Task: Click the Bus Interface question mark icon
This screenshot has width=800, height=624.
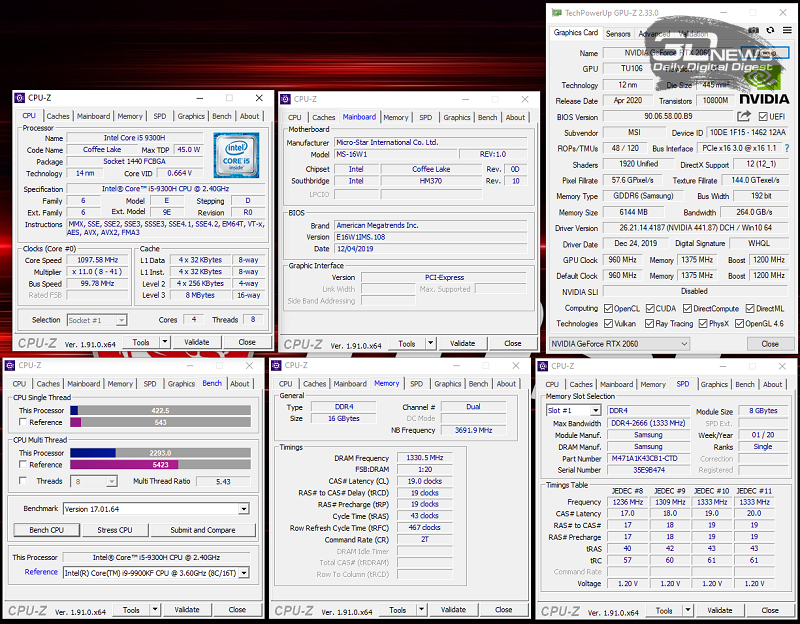Action: tap(787, 148)
